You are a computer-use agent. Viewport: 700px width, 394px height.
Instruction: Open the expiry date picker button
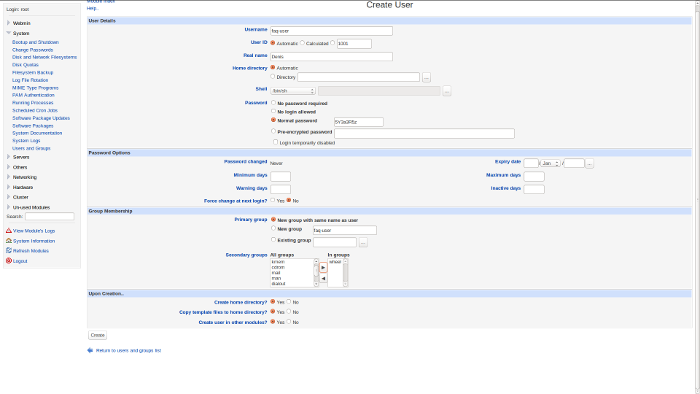click(x=589, y=164)
